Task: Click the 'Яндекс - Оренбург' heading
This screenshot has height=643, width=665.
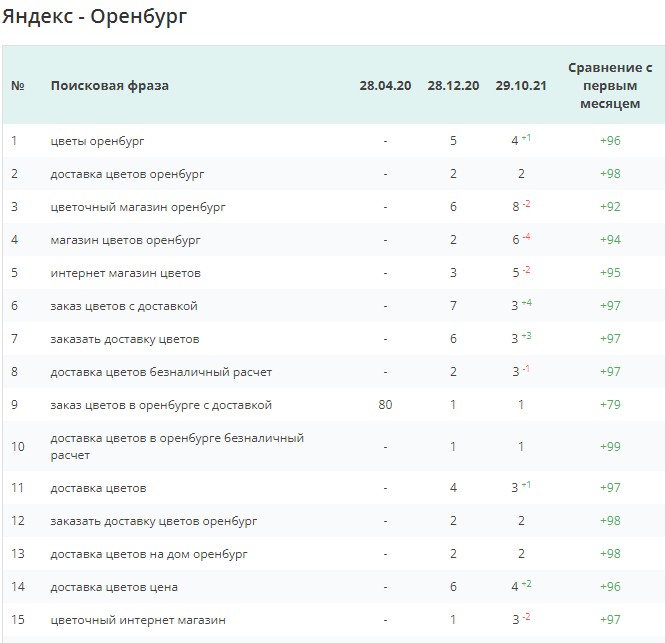Action: coord(94,17)
